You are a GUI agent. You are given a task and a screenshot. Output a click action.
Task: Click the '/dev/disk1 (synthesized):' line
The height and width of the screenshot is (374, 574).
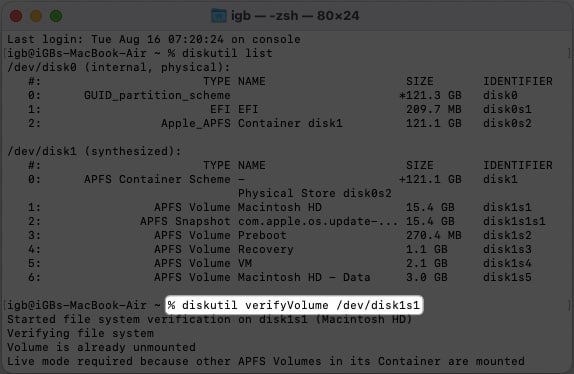point(94,151)
